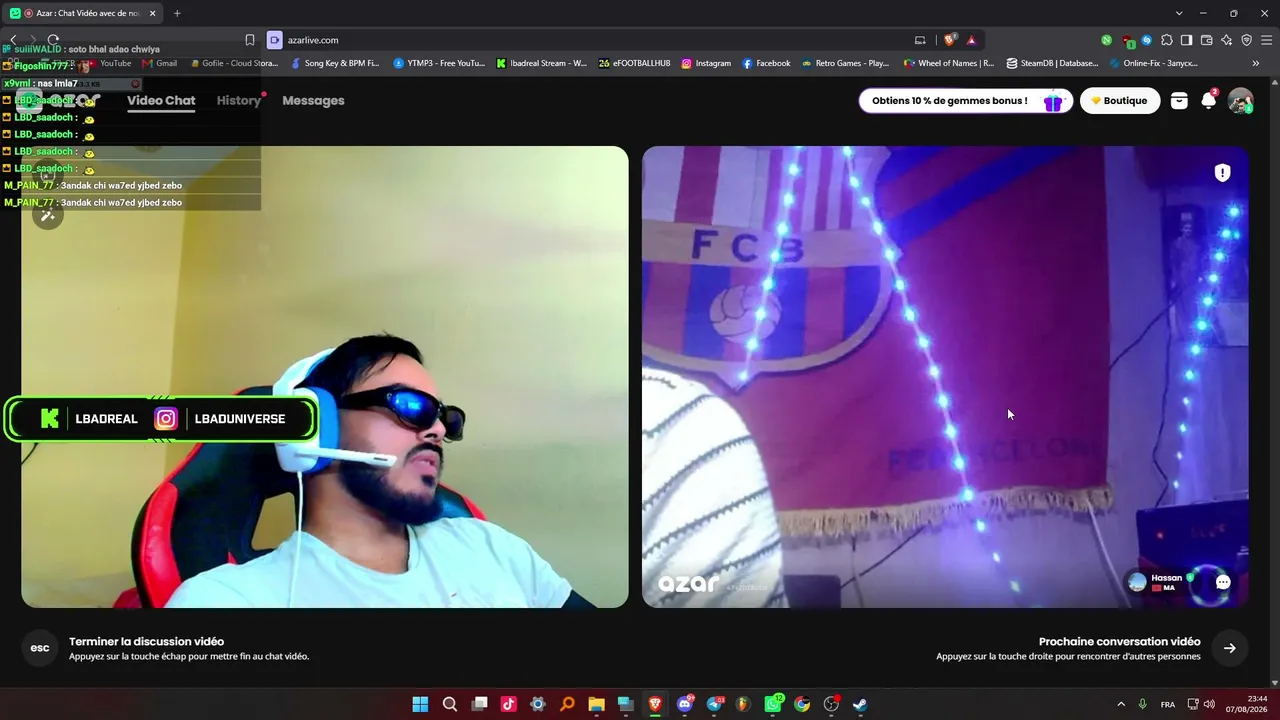This screenshot has height=720, width=1280.
Task: Bookmark this page with the bookmark icon
Action: coord(250,40)
